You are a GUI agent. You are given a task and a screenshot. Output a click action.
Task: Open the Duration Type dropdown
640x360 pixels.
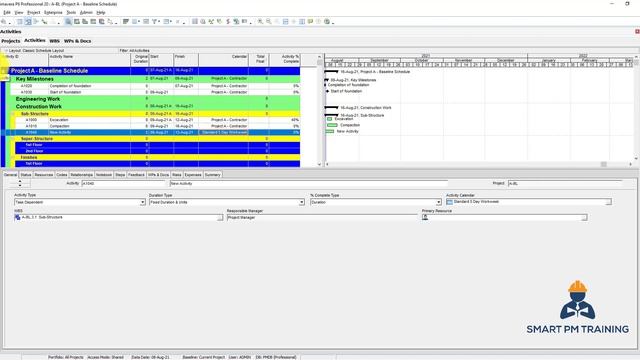302,202
